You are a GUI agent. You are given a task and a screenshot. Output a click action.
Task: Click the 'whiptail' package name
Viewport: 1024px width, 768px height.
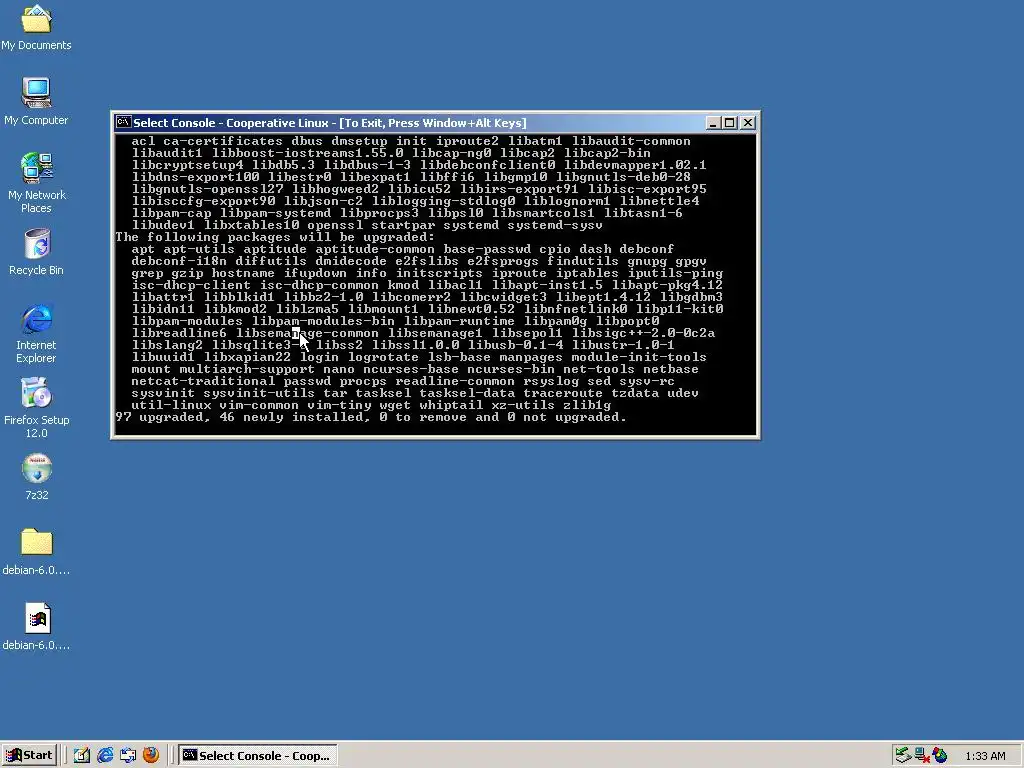tap(451, 405)
